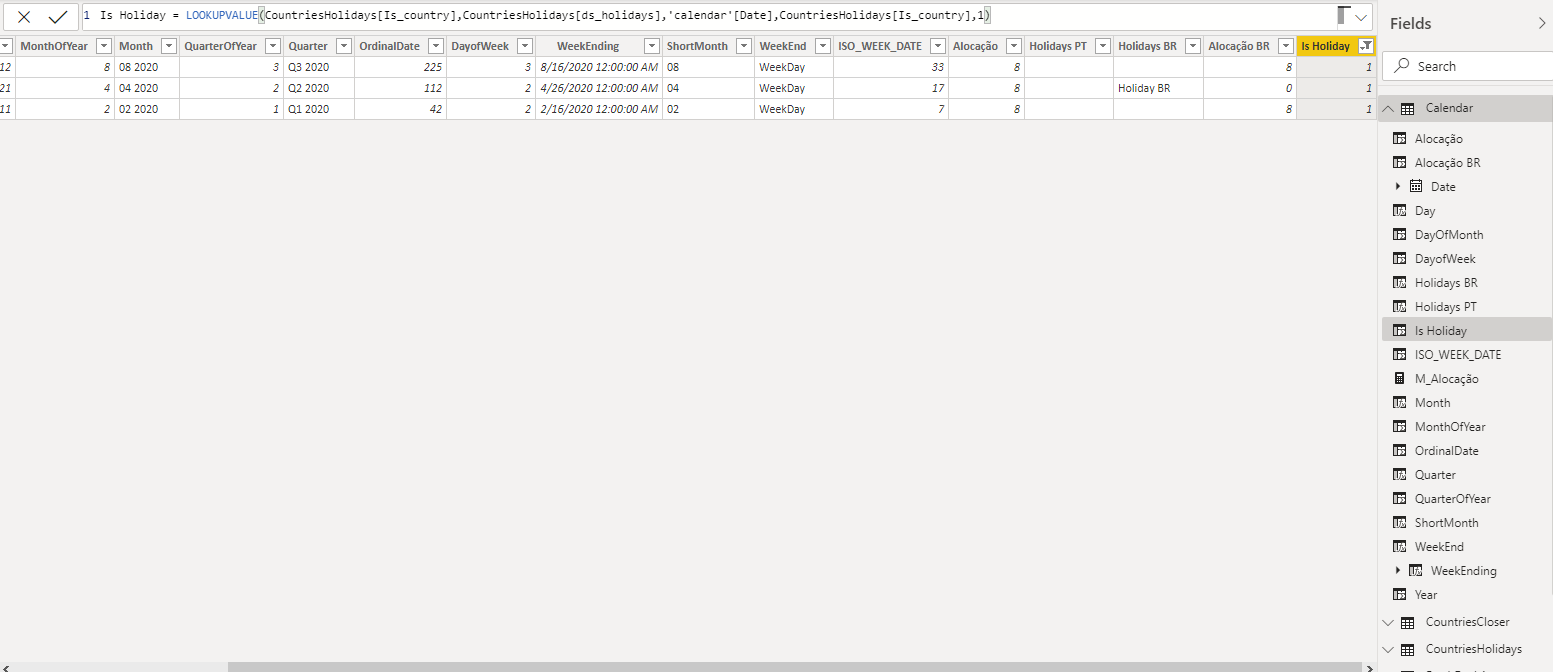Screen dimensions: 1553x672
Task: Expand the CountriesCloser table
Action: (1388, 622)
